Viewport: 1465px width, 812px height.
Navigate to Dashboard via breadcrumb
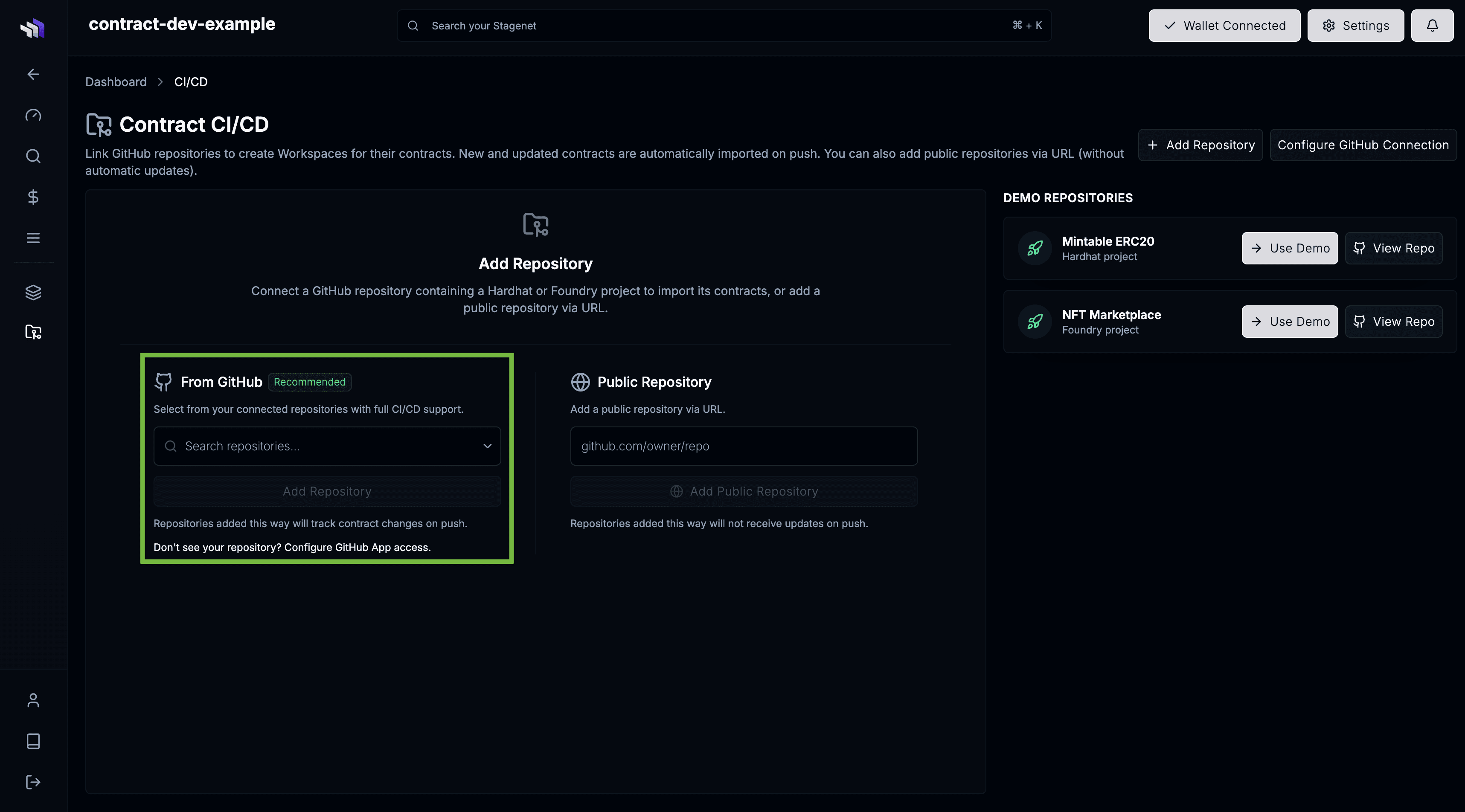click(x=116, y=81)
